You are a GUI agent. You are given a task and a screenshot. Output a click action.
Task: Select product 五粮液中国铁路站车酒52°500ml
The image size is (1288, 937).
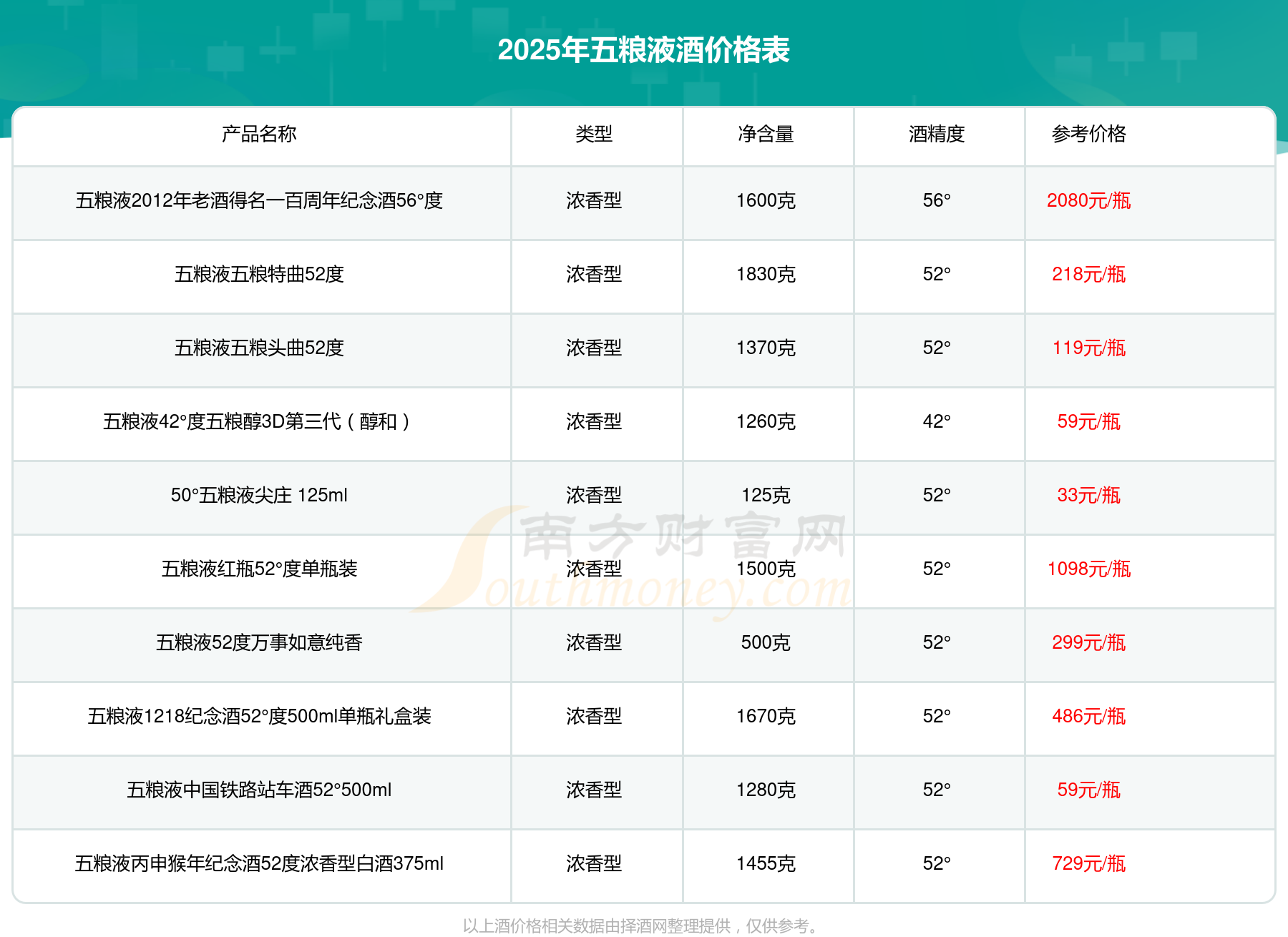pos(259,790)
